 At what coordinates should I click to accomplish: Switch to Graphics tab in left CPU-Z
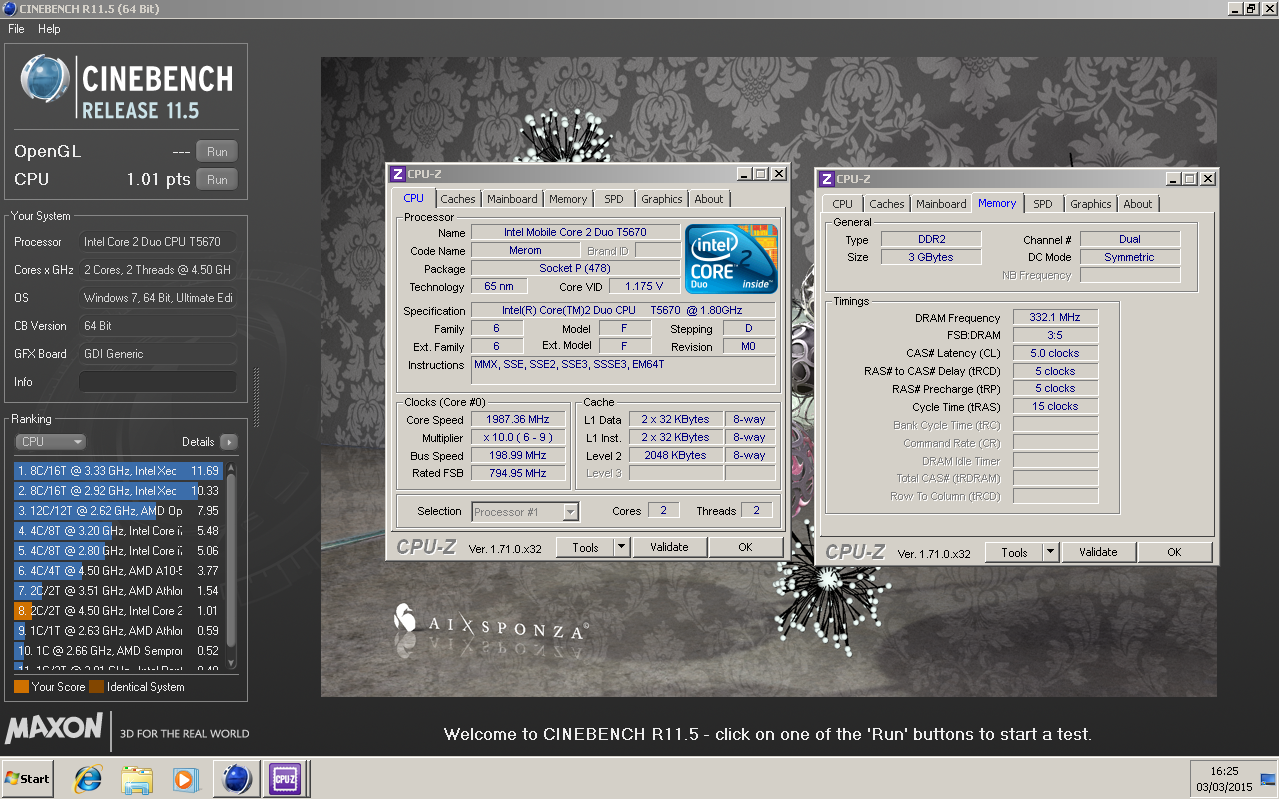662,199
